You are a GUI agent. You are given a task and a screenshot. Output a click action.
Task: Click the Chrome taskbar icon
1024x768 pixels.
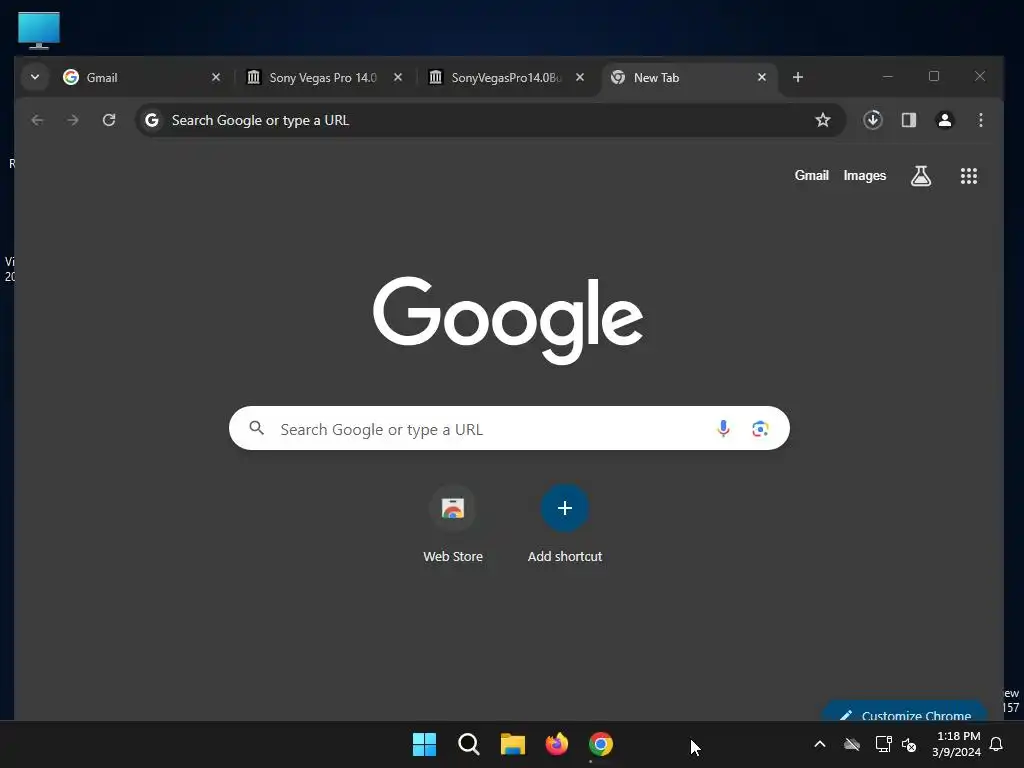coord(601,744)
